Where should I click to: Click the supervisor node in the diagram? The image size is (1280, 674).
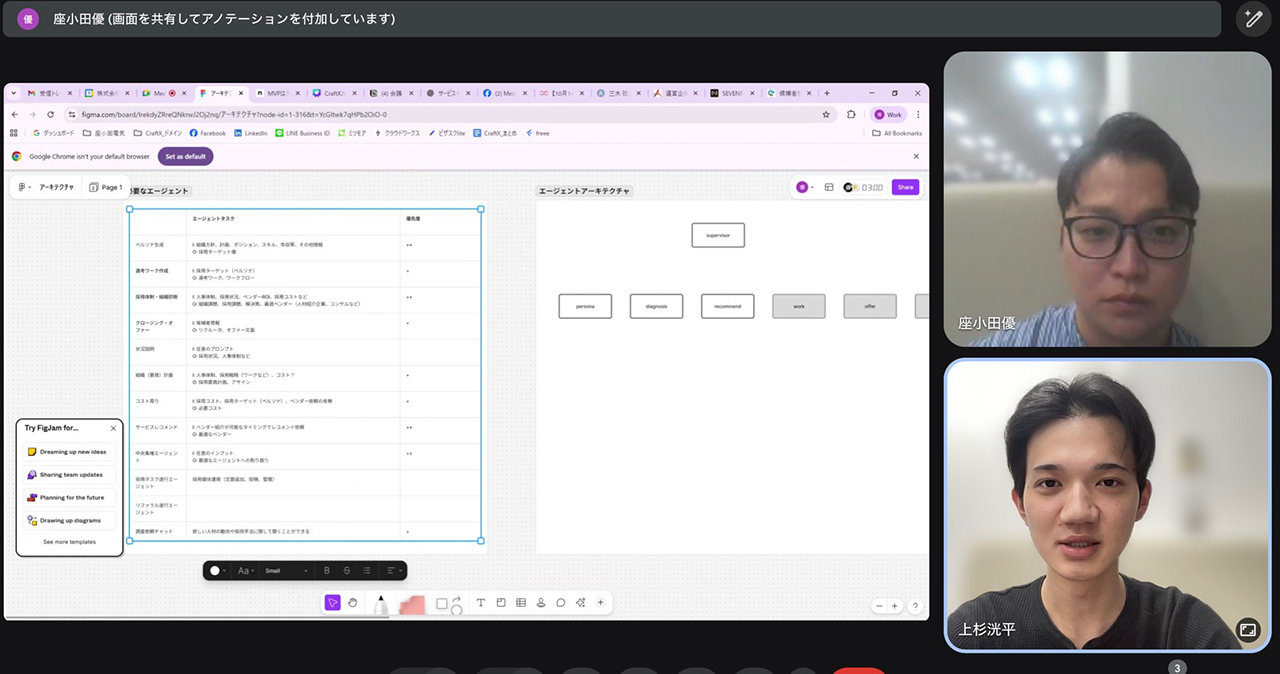(x=718, y=235)
